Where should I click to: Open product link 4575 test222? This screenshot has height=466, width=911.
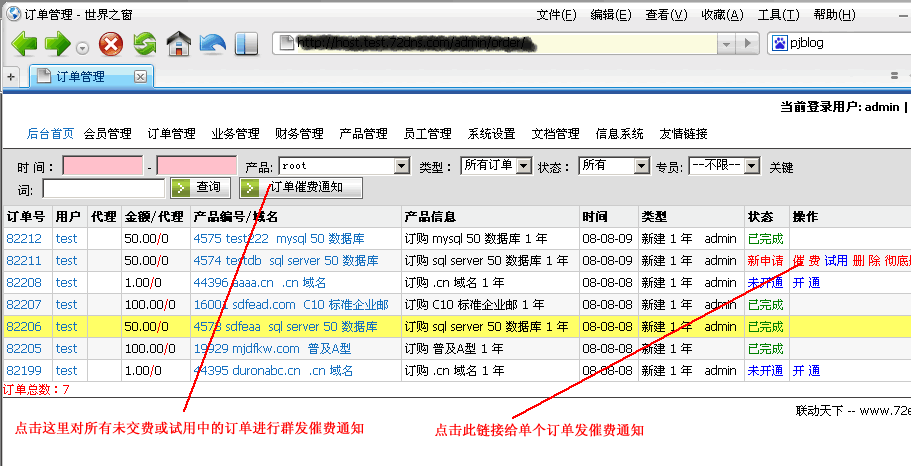coord(279,238)
